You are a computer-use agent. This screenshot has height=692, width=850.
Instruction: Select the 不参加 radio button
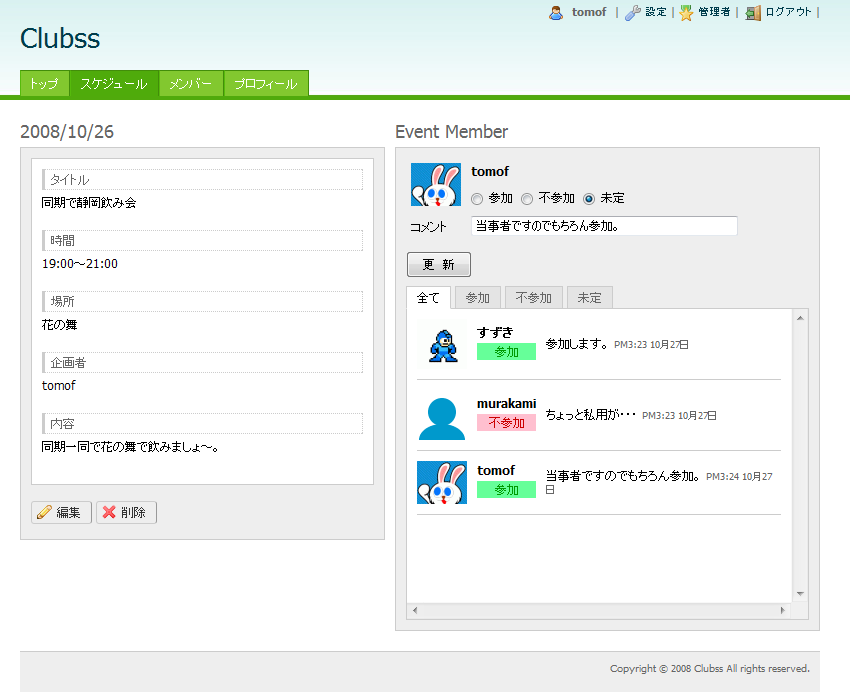527,199
